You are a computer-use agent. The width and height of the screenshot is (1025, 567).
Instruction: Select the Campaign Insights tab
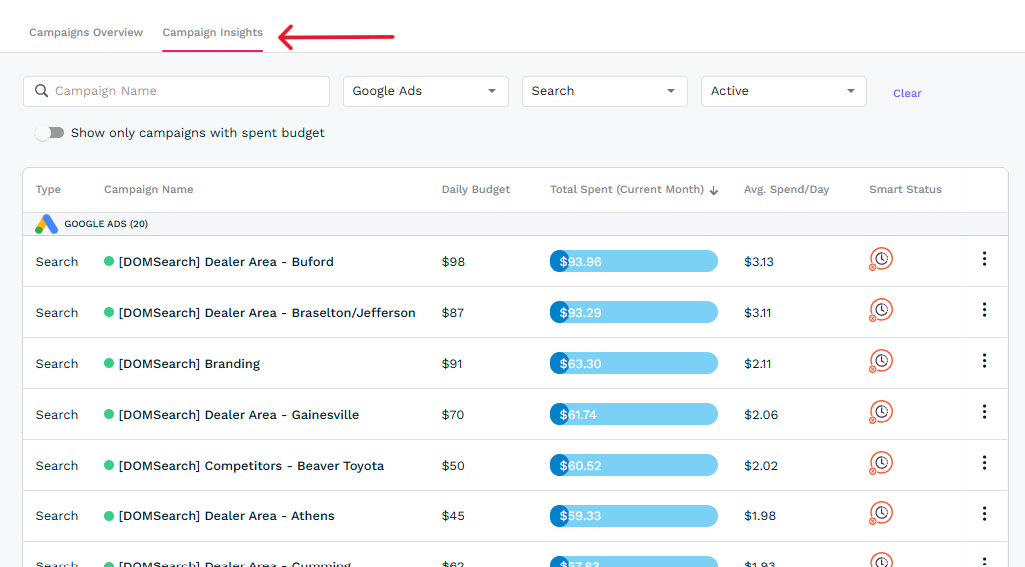pos(212,33)
